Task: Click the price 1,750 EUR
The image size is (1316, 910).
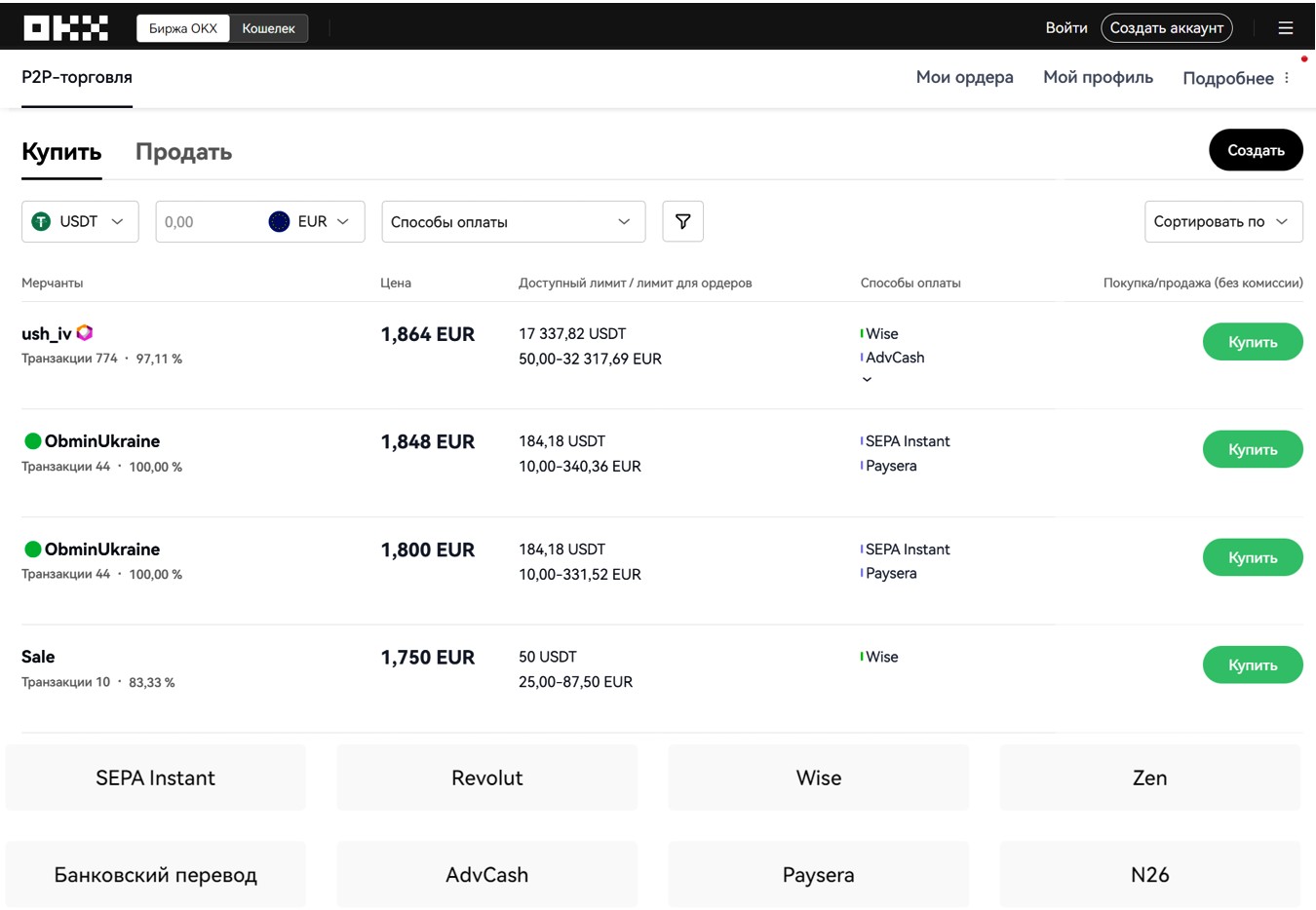Action: point(427,658)
